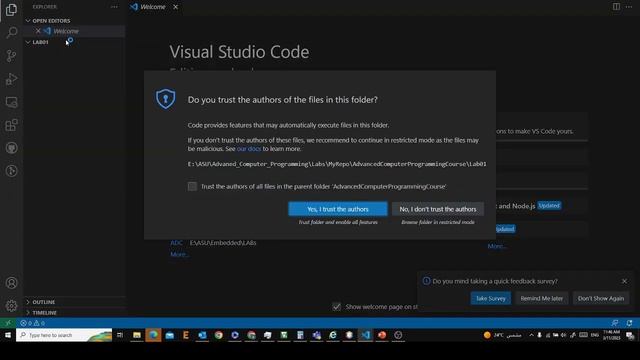This screenshot has width=640, height=360.
Task: Open the Run and Debug view
Action: click(11, 79)
